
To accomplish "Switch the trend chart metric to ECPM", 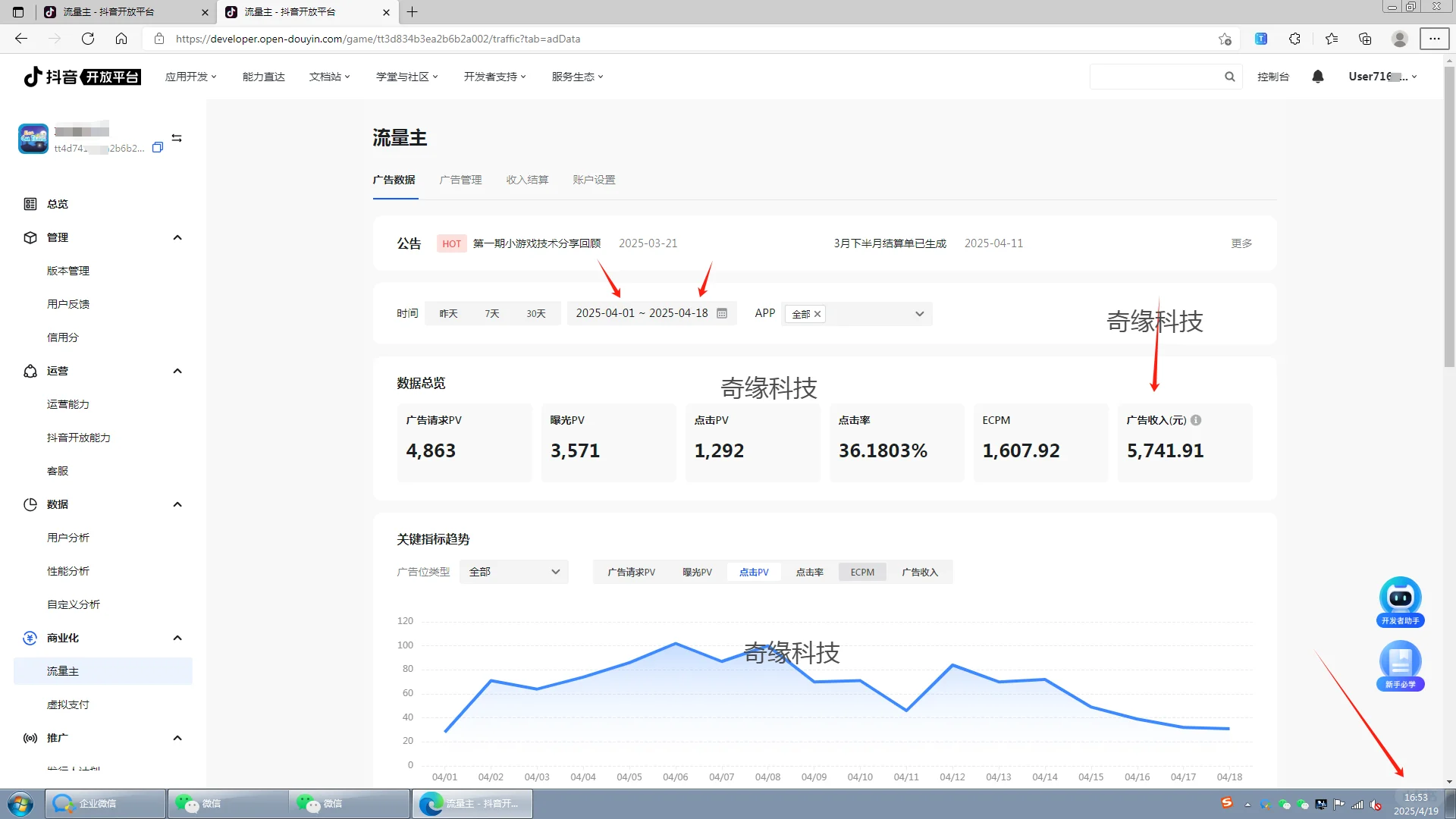I will pos(862,572).
